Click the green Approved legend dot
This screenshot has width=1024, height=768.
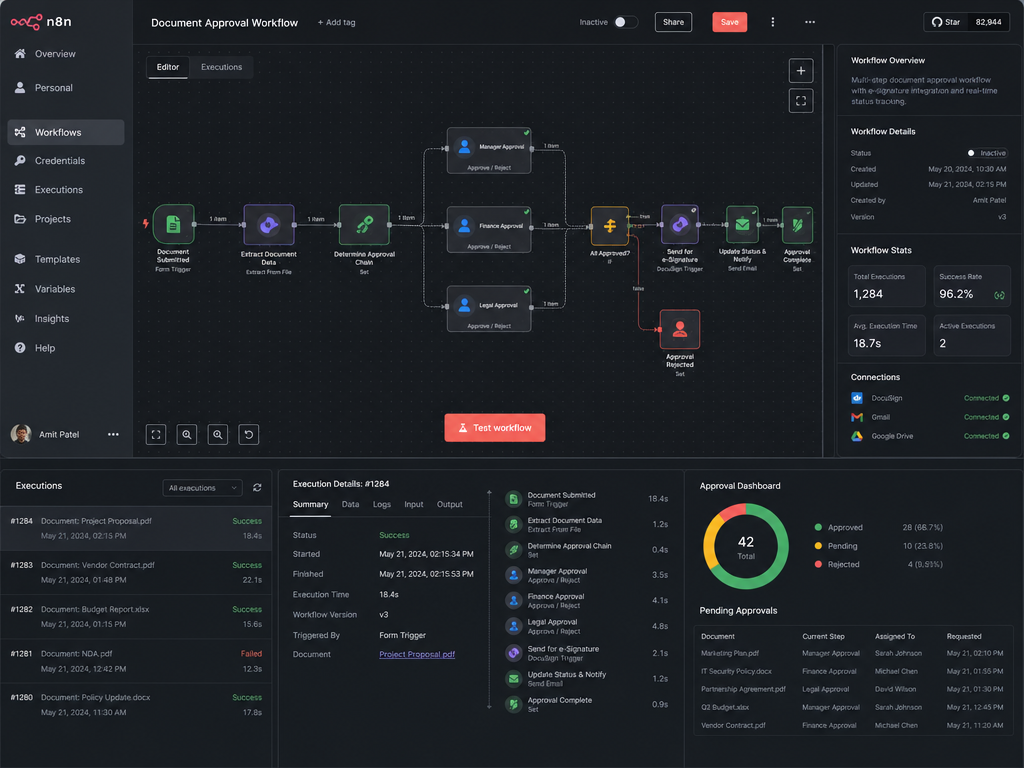[818, 527]
